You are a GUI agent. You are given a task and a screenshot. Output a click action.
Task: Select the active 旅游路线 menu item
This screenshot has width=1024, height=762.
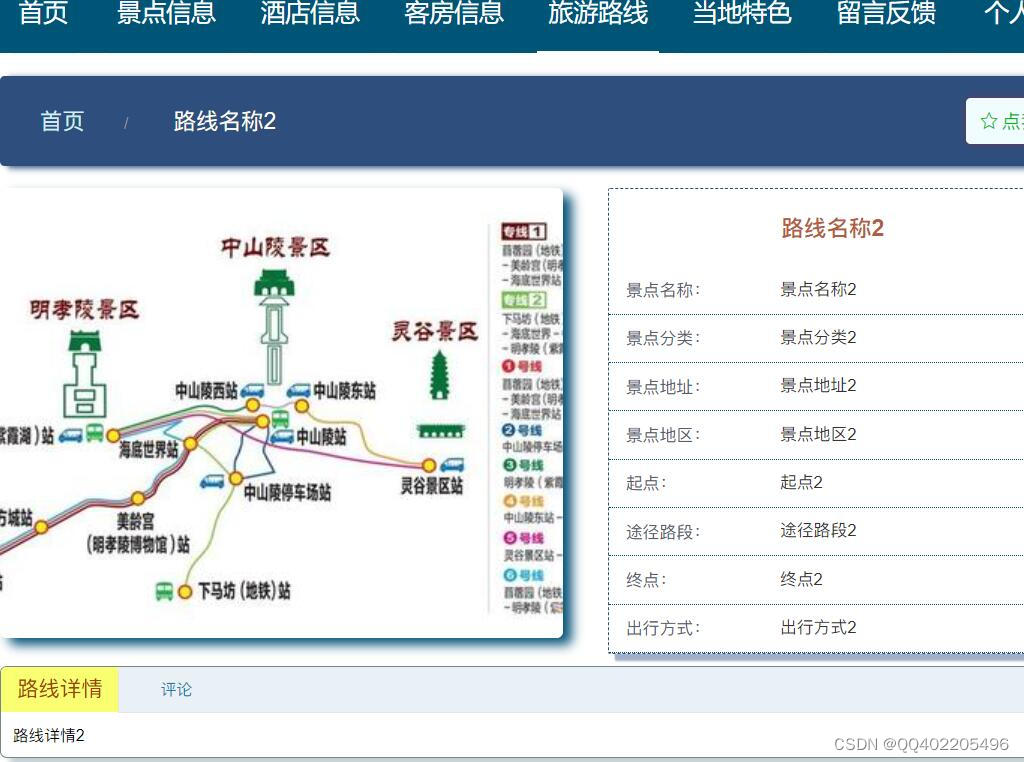597,14
